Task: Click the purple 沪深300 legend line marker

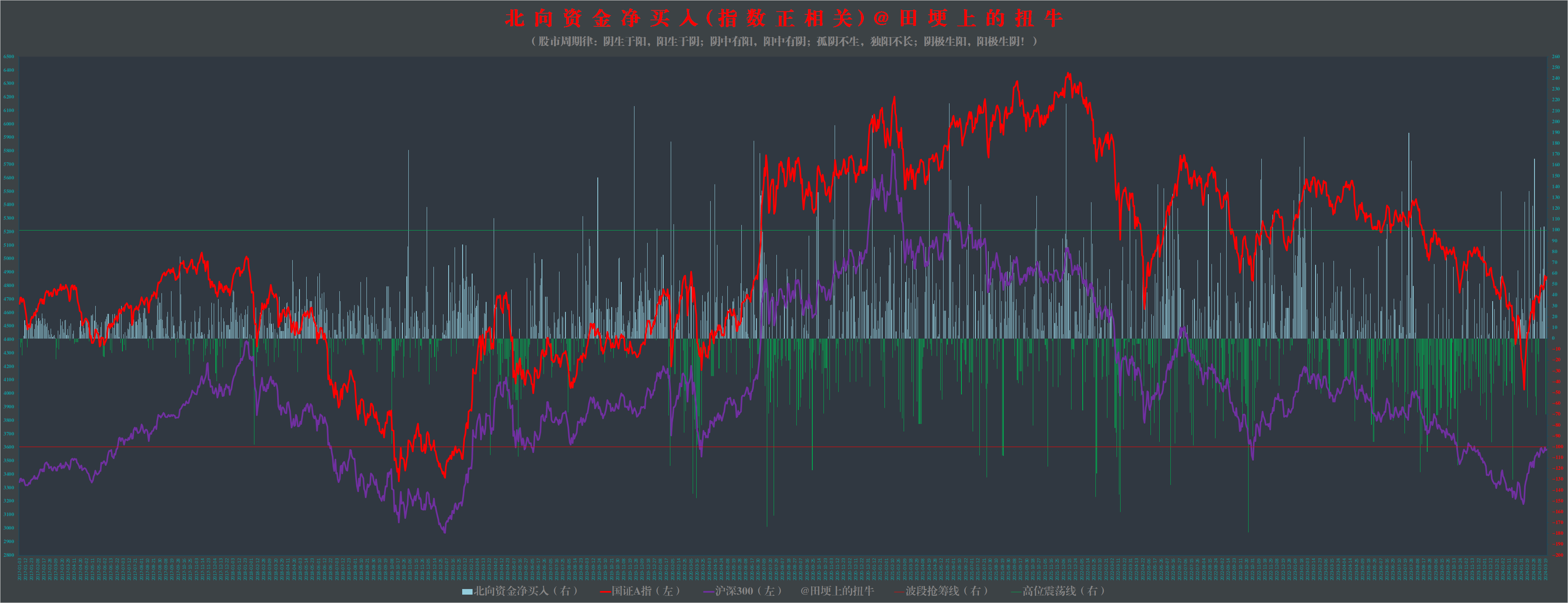Action: click(x=709, y=591)
